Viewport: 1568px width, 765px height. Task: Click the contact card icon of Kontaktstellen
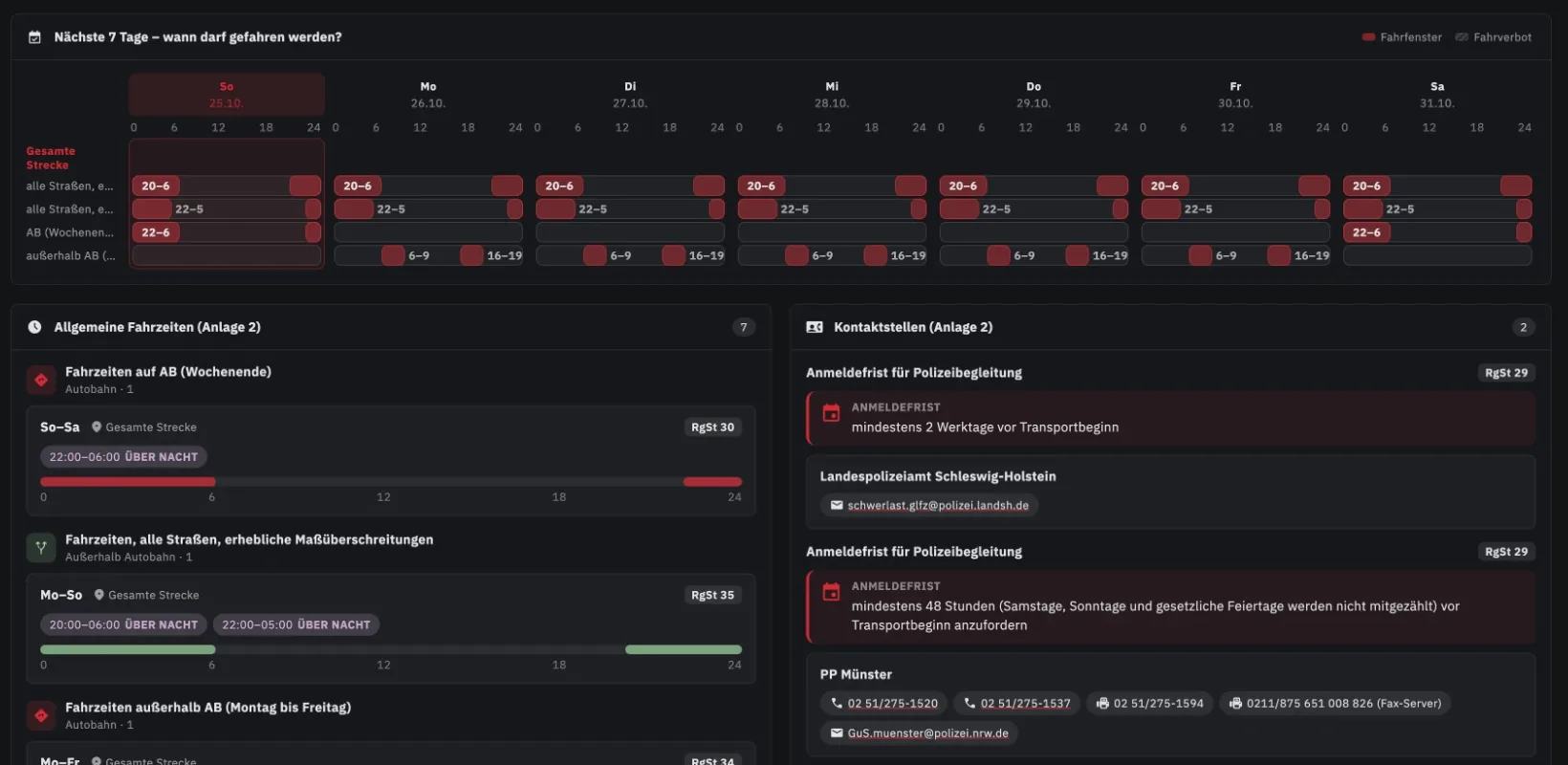tap(815, 327)
